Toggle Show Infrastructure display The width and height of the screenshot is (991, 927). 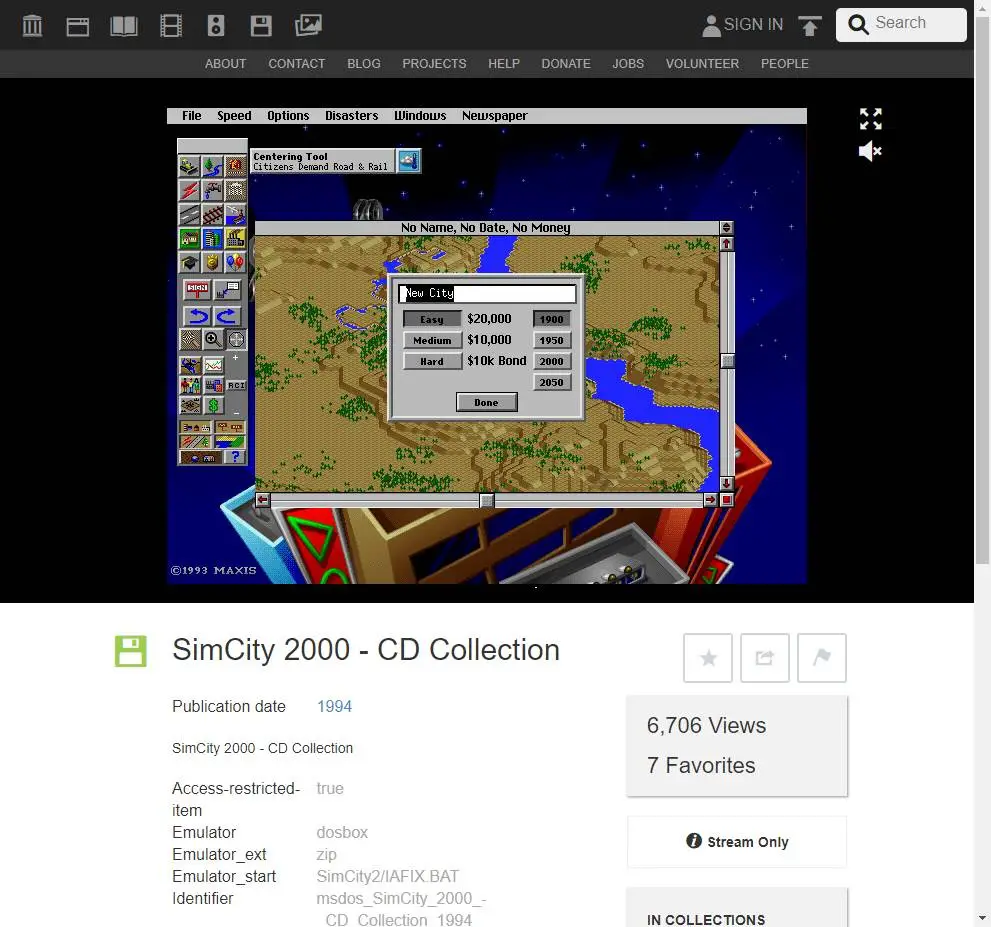pyautogui.click(x=195, y=441)
